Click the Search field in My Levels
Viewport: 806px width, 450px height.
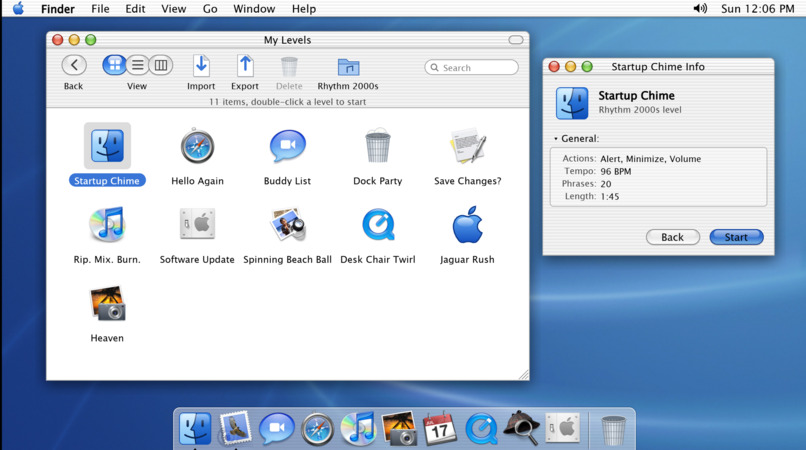[x=471, y=67]
